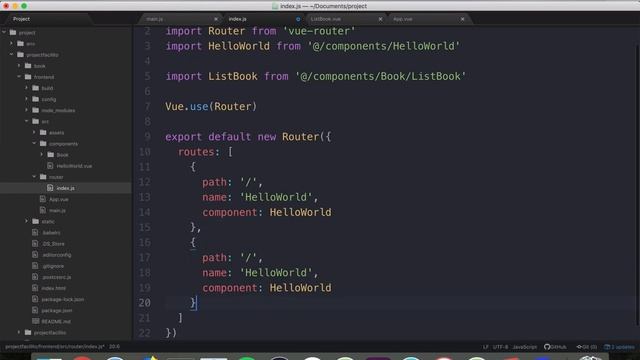640x360 pixels.
Task: Click the 'vue-router' import string
Action: click(x=319, y=31)
